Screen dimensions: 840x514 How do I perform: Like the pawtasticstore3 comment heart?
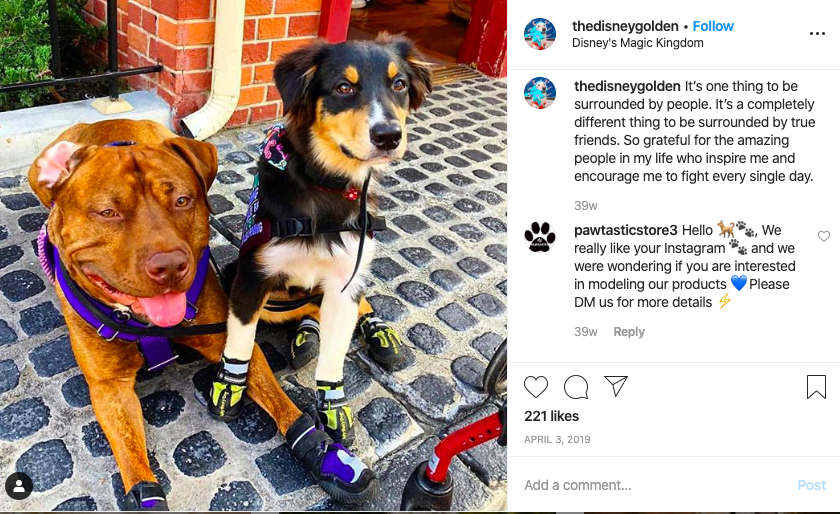824,236
